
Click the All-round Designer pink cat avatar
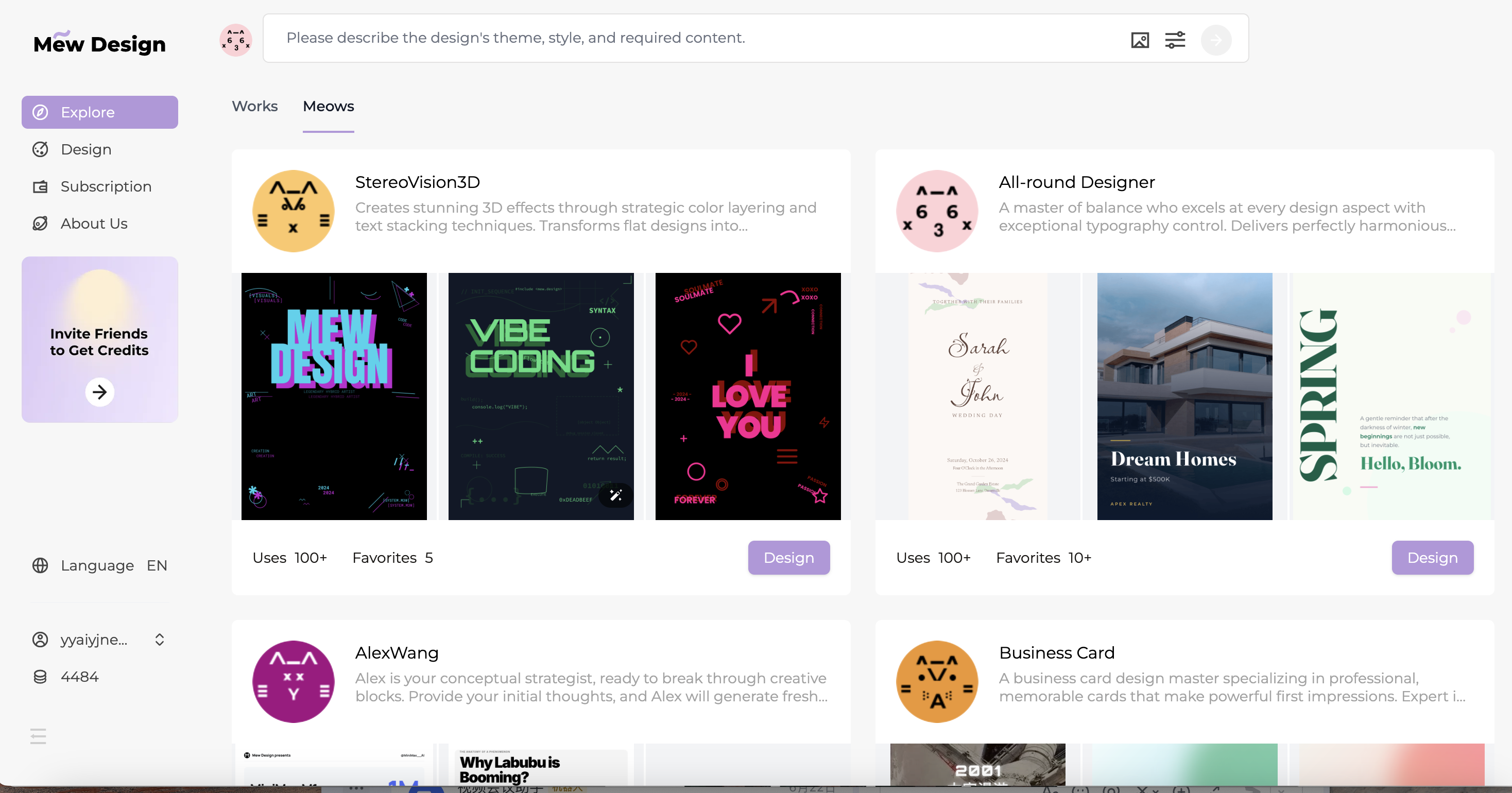937,211
